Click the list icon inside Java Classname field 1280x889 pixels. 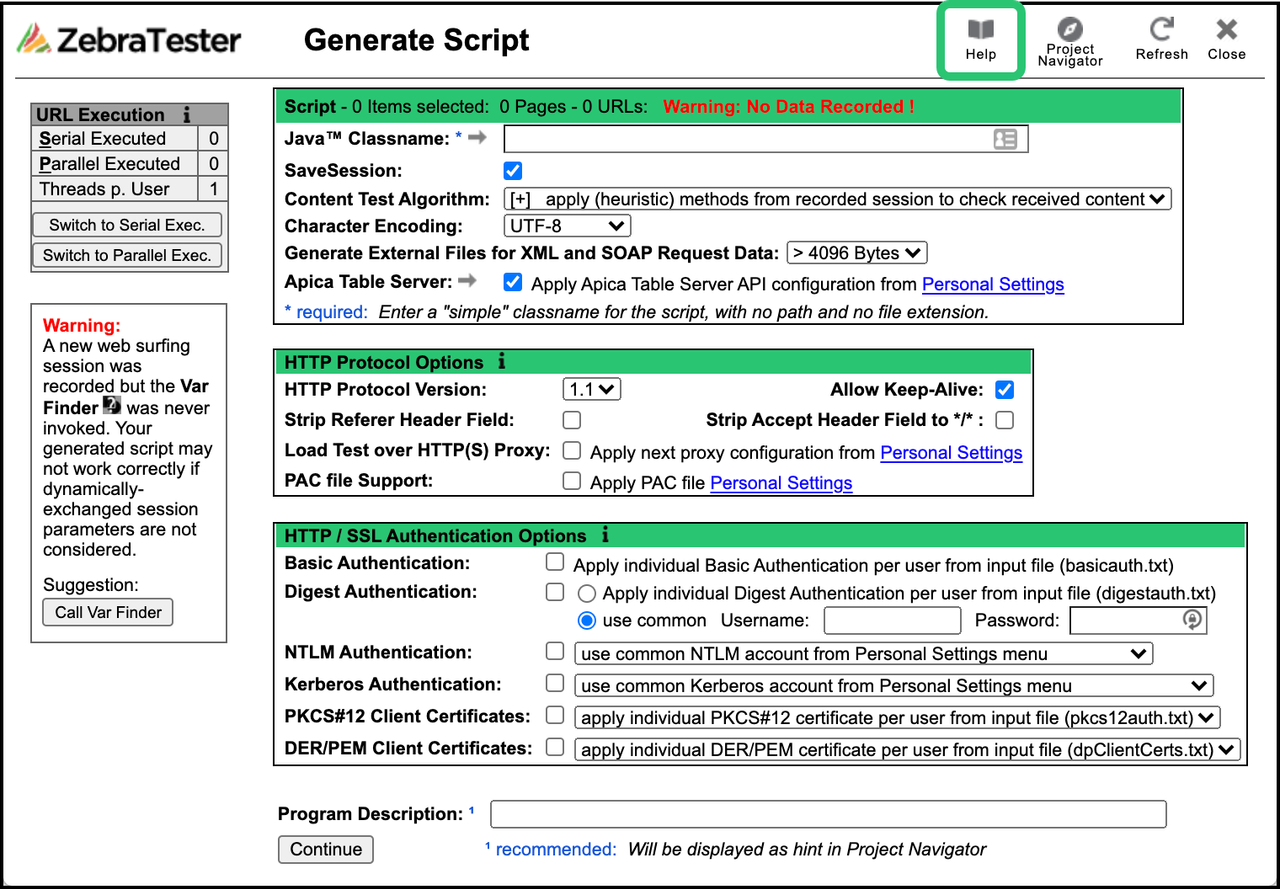coord(1005,139)
